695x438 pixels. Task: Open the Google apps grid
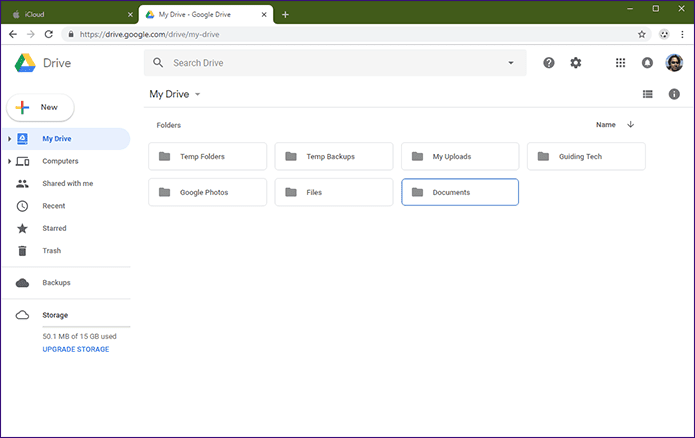(620, 63)
